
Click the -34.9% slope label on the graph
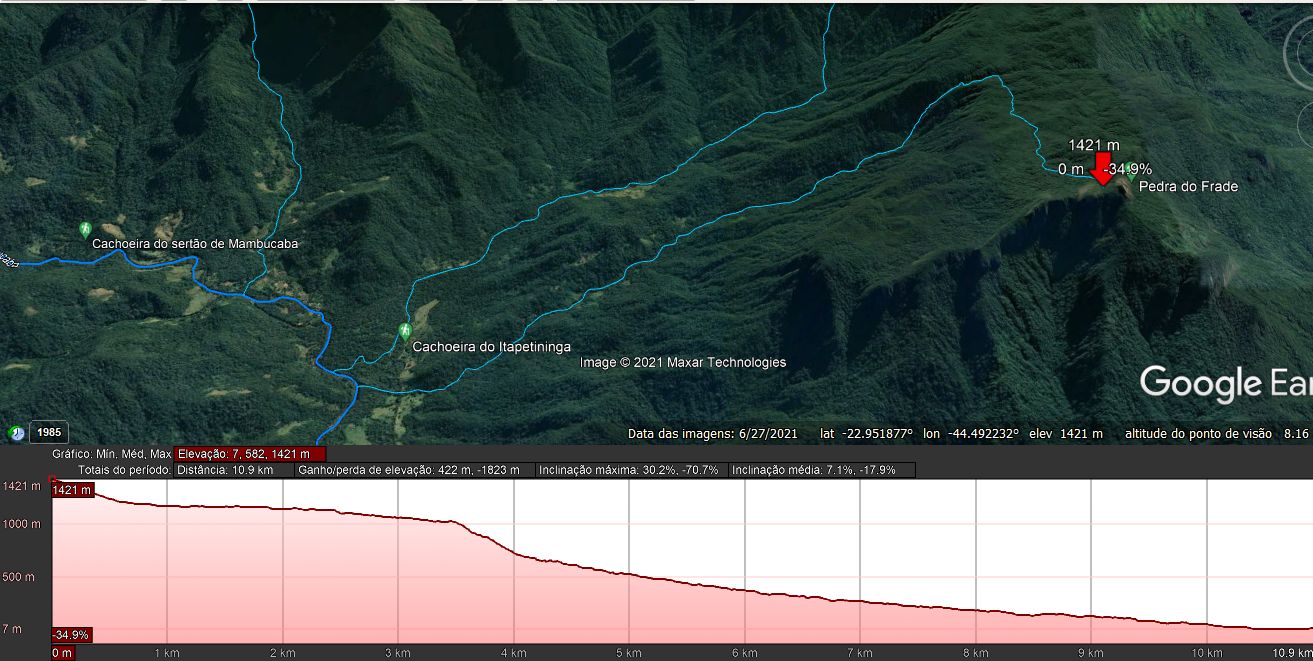[x=72, y=635]
